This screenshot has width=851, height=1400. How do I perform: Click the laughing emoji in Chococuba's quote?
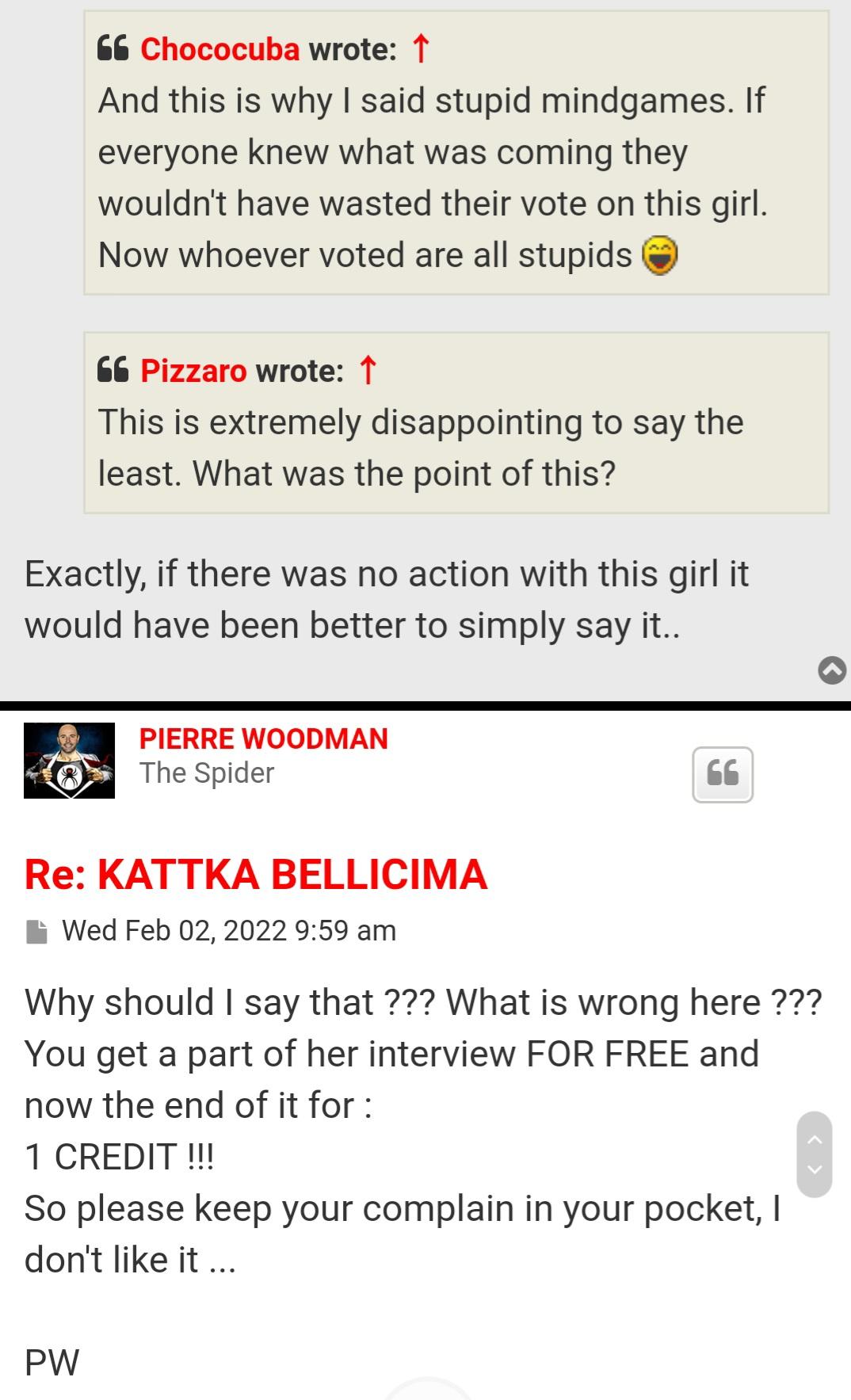[x=659, y=255]
